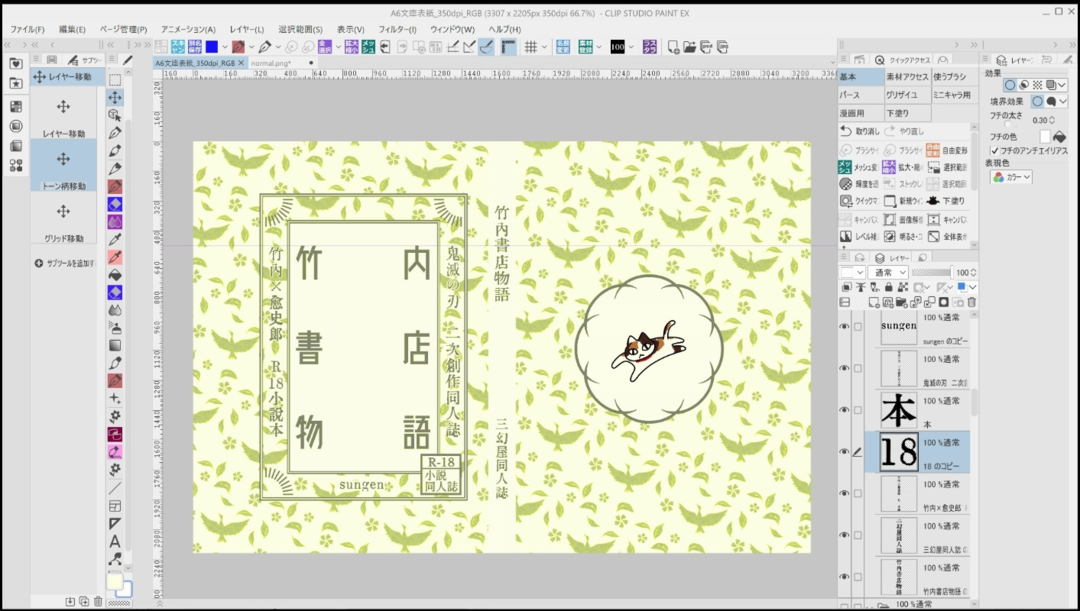The image size is (1080, 611).
Task: Select the Text tool (A icon)
Action: (115, 541)
